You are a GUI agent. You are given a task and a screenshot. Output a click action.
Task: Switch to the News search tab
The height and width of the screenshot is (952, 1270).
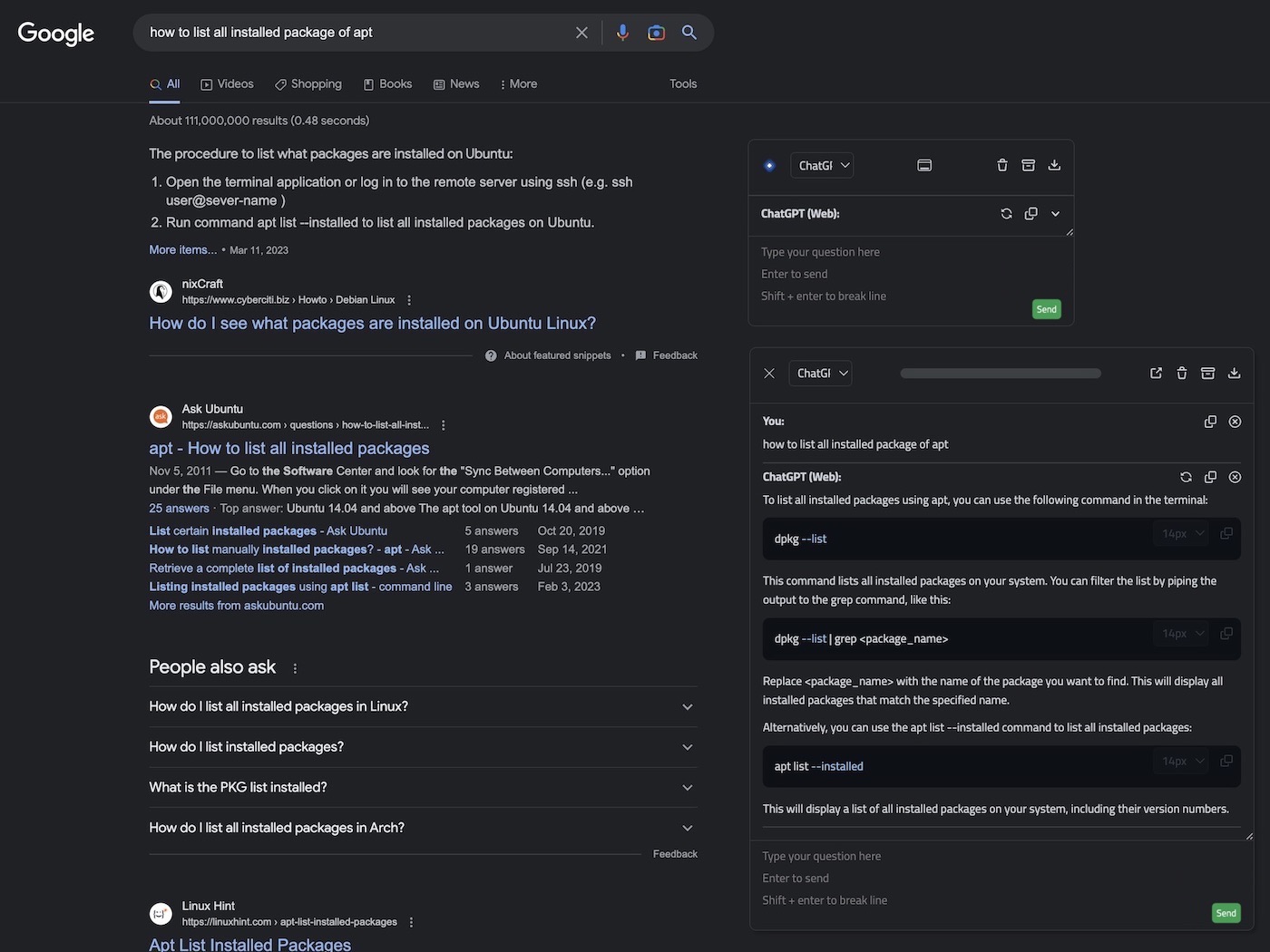(455, 83)
